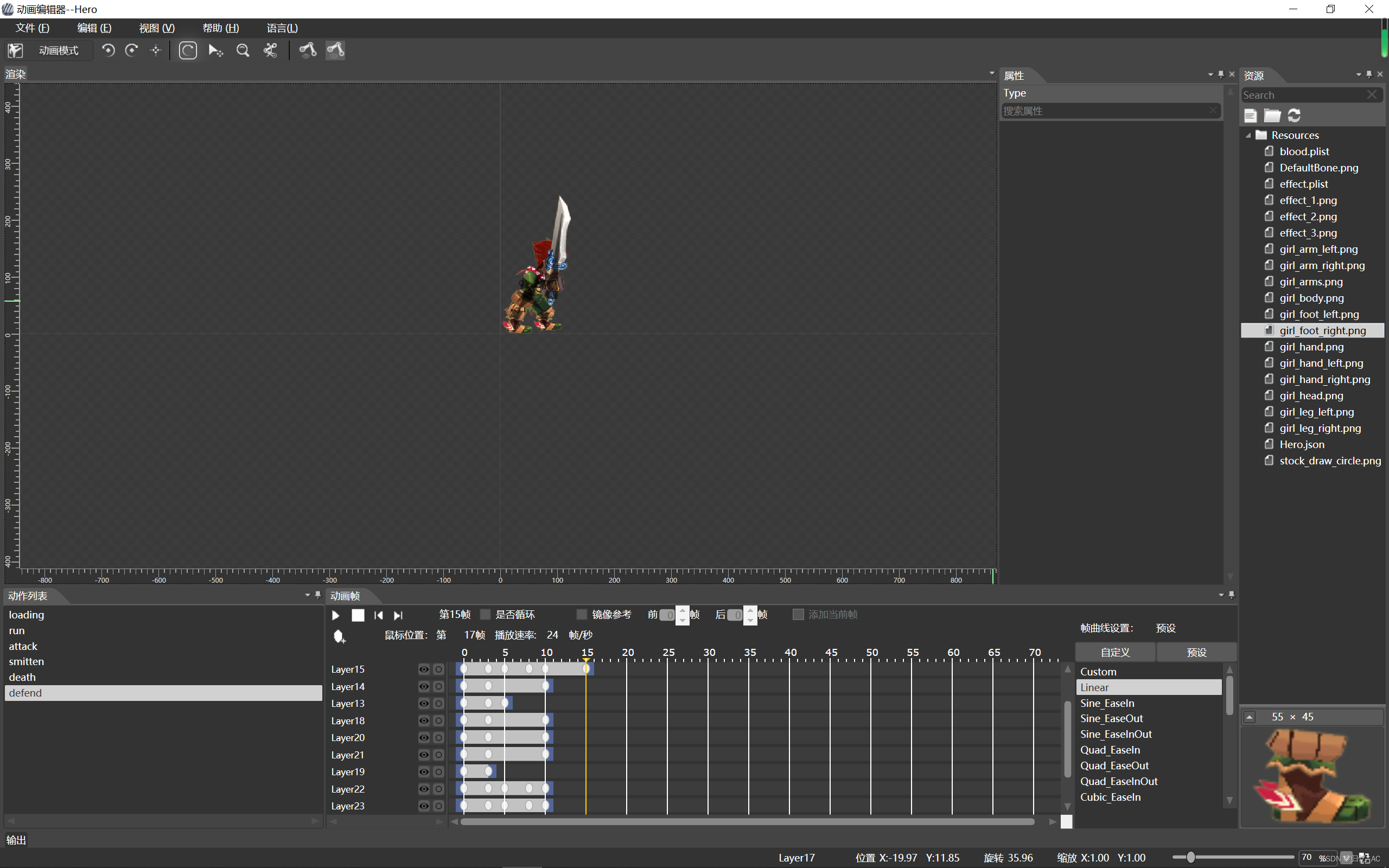This screenshot has height=868, width=1389.
Task: Click the open folder icon in resources
Action: coord(1272,116)
